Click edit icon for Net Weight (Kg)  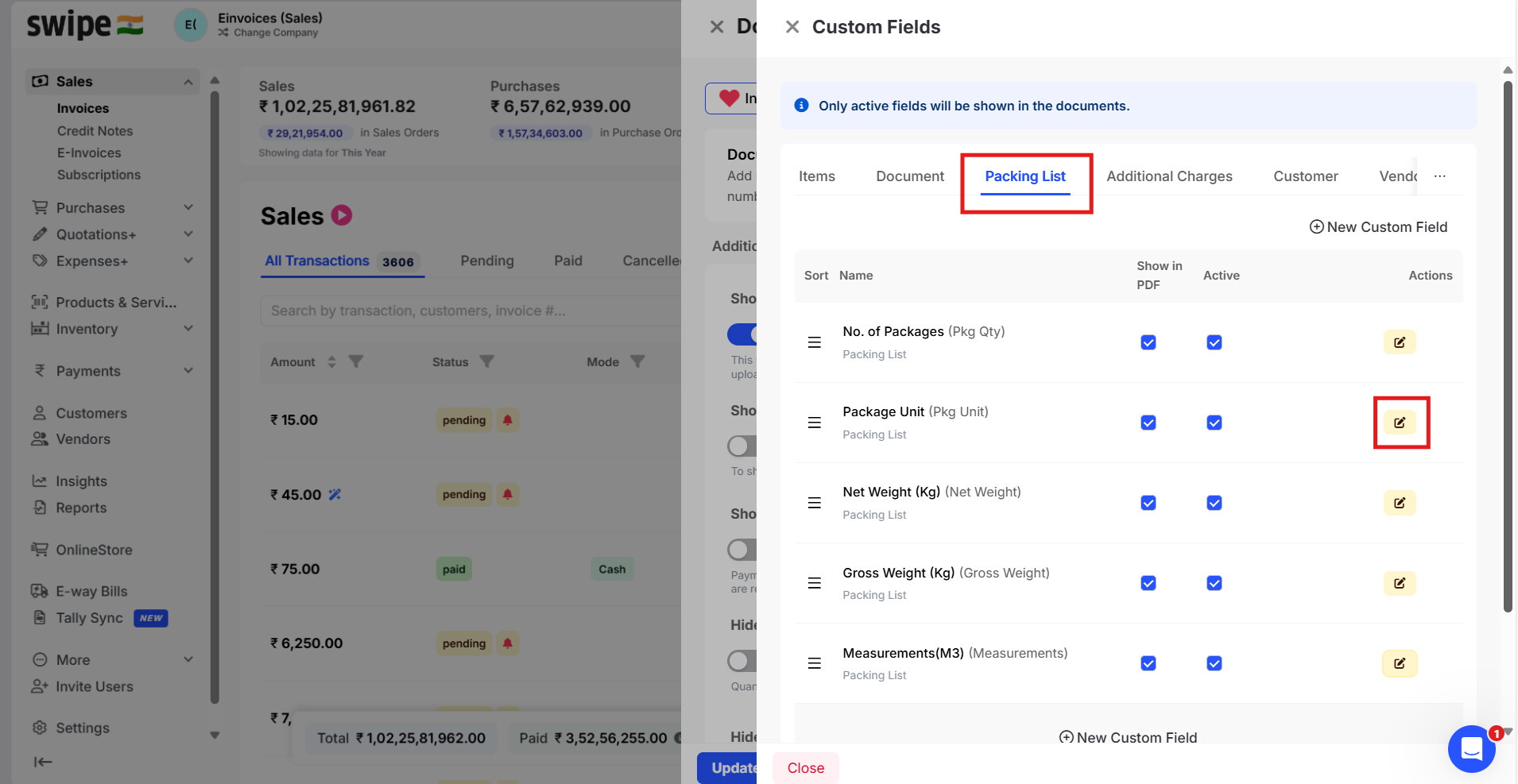[1399, 503]
